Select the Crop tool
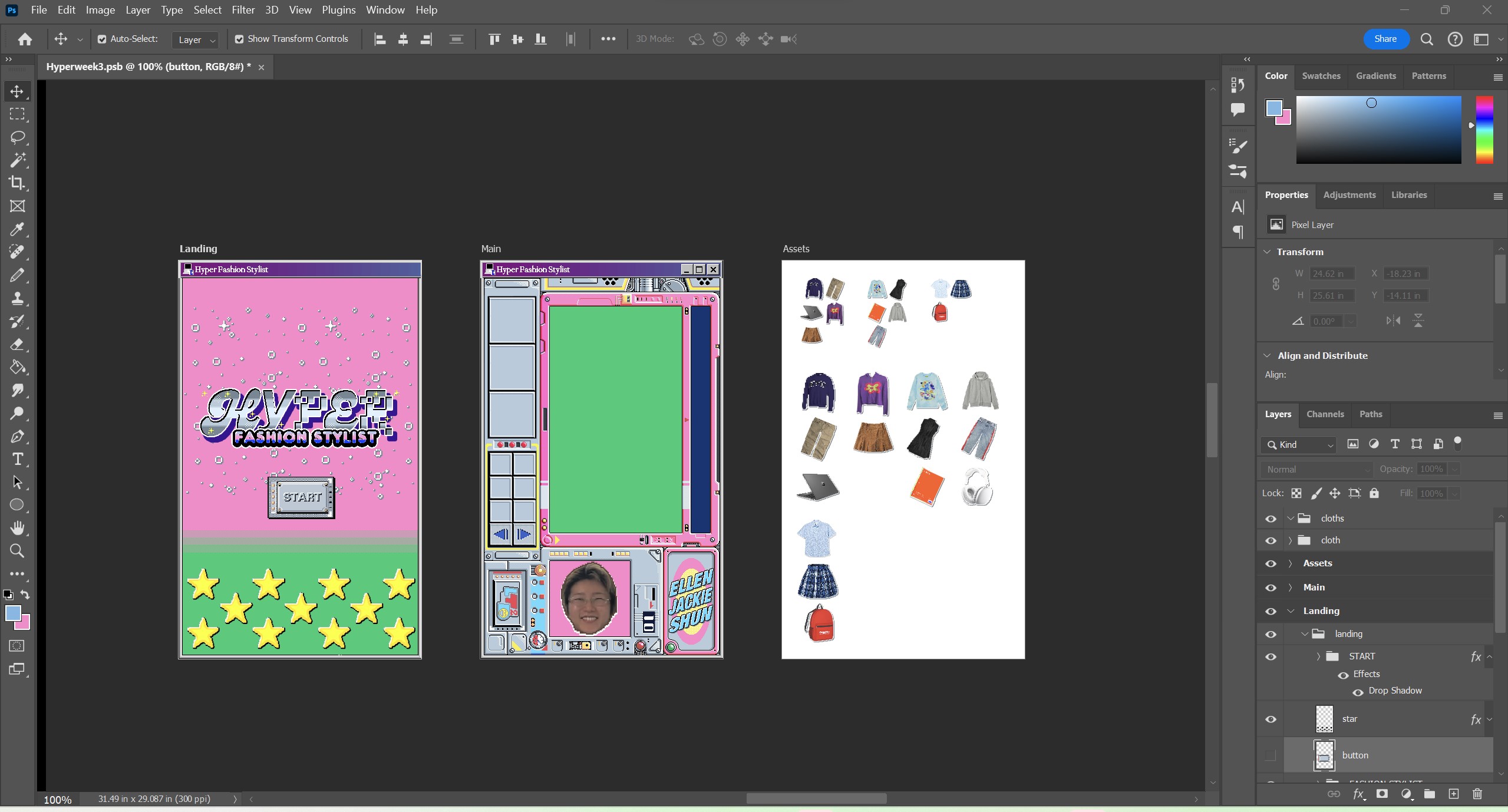Image resolution: width=1508 pixels, height=812 pixels. pos(17,183)
